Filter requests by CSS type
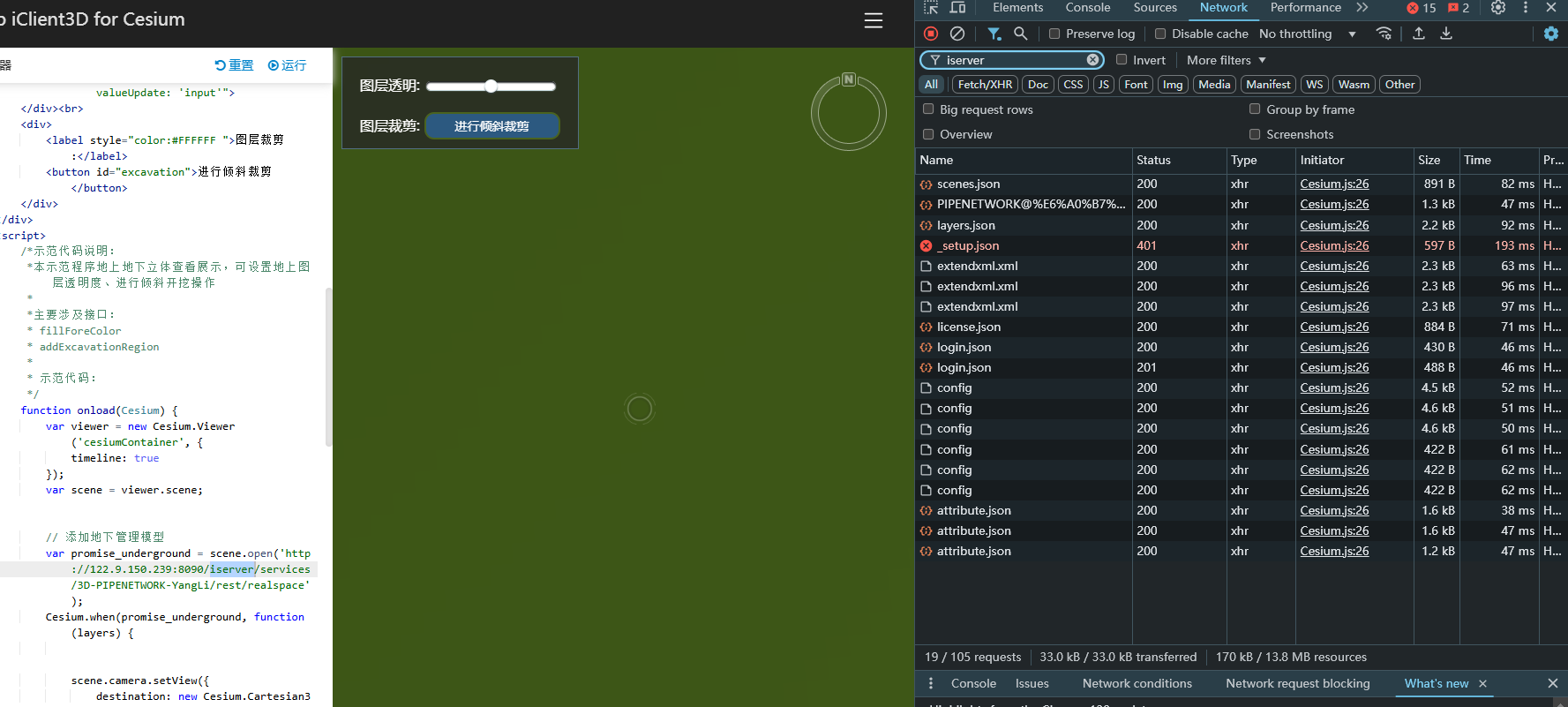The height and width of the screenshot is (707, 1568). tap(1073, 85)
